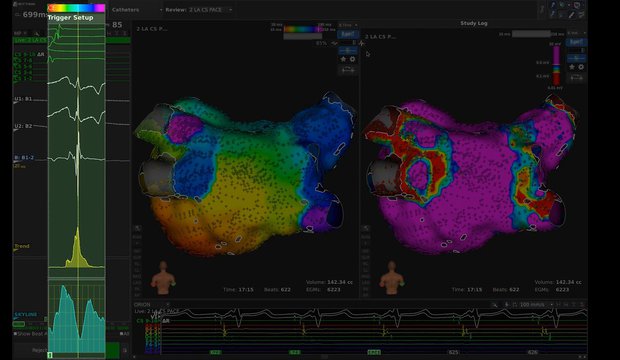Image resolution: width=620 pixels, height=360 pixels.
Task: Click the star icon in left map panel
Action: point(343,59)
